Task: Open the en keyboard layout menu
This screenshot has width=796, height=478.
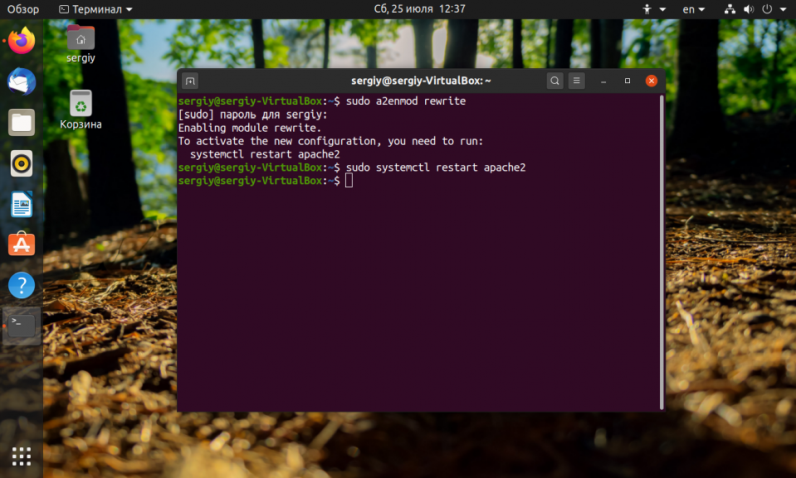Action: point(693,9)
